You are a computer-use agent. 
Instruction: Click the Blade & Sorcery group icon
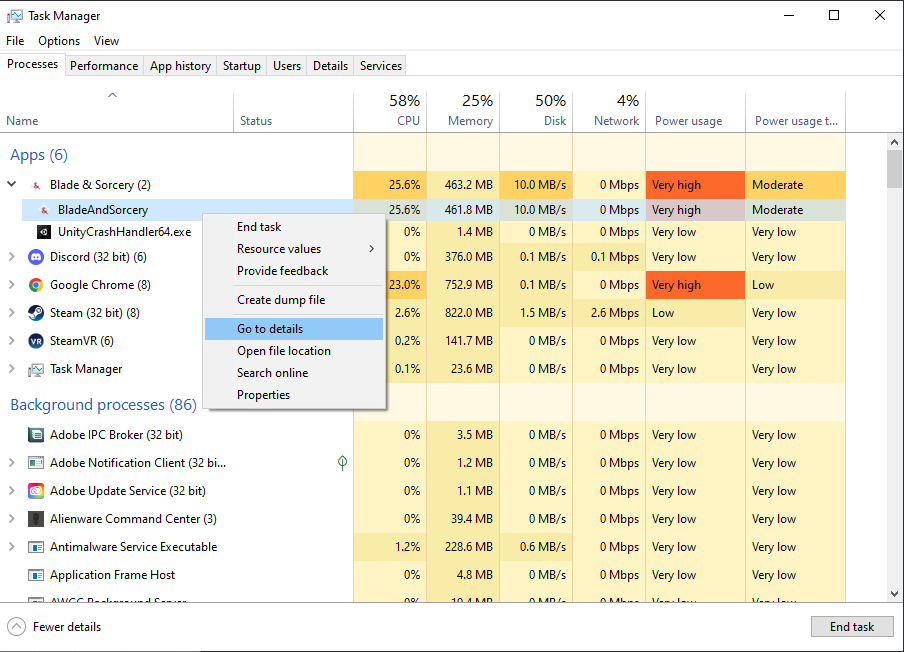coord(36,185)
